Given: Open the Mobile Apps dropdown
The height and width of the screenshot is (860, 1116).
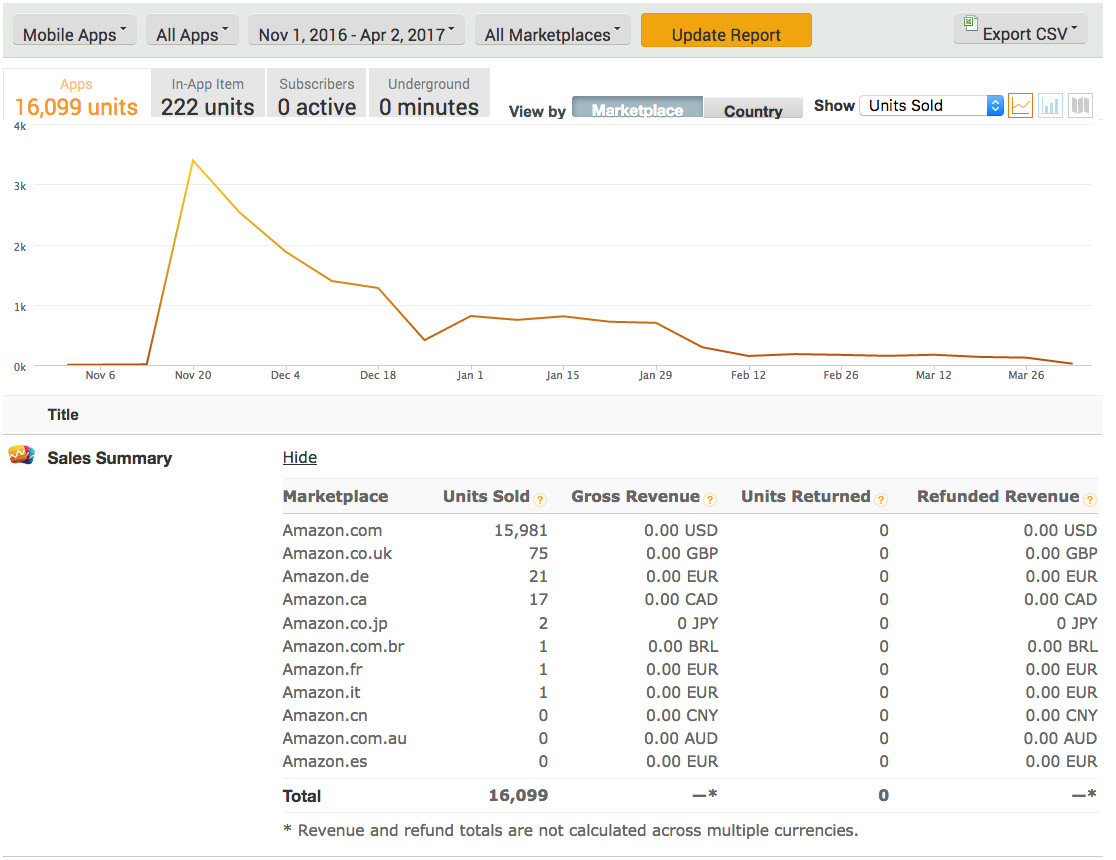Looking at the screenshot, I should click(x=75, y=32).
